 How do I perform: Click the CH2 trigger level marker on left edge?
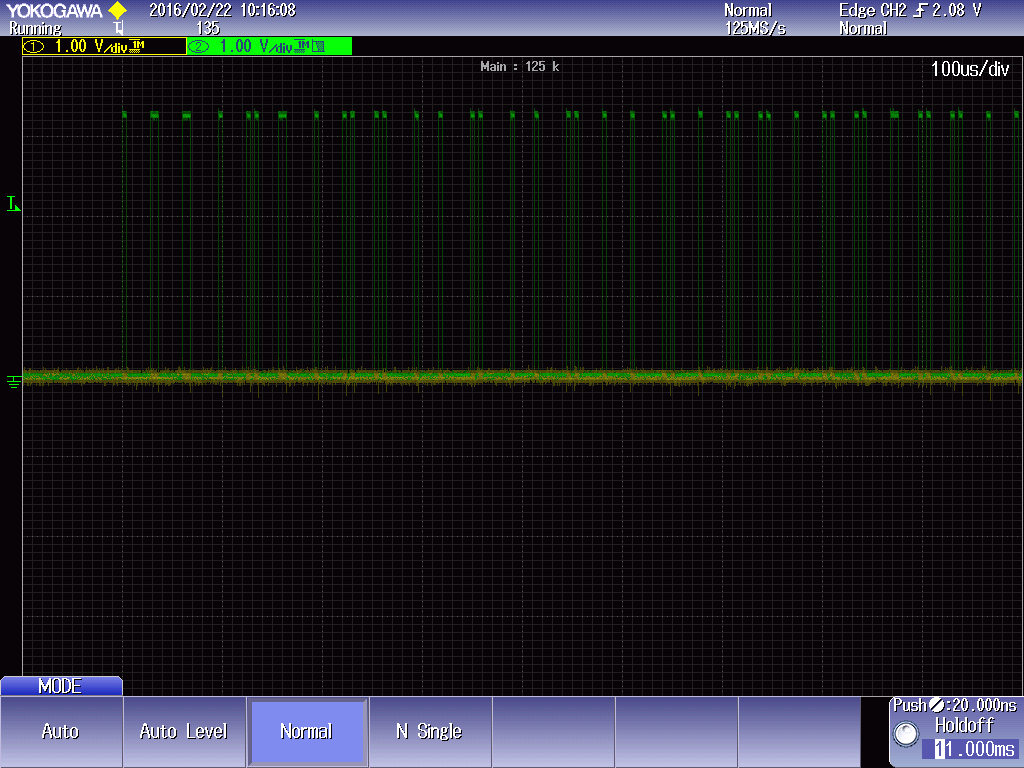point(13,204)
